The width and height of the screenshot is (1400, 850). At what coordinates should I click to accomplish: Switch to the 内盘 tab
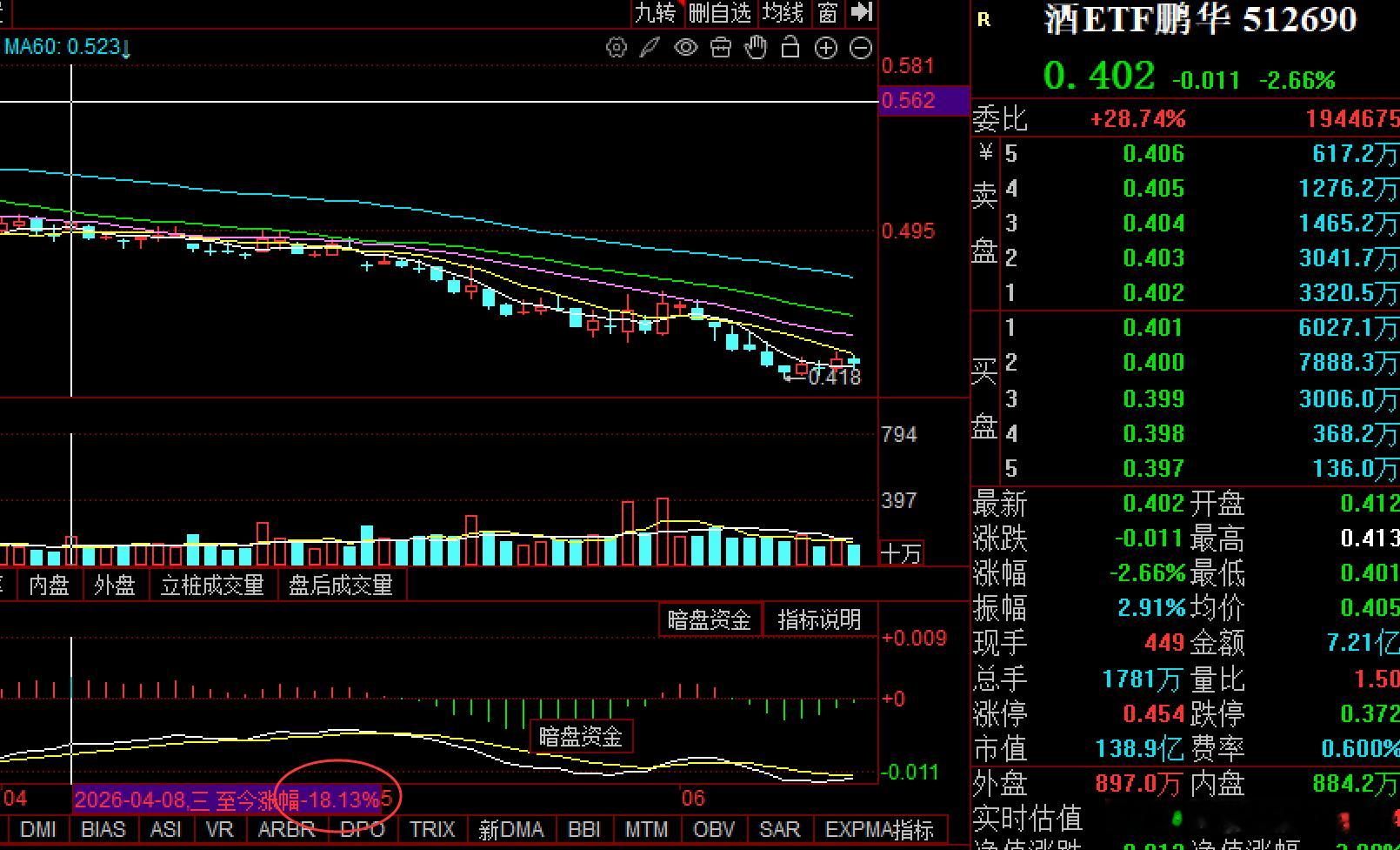pos(49,586)
